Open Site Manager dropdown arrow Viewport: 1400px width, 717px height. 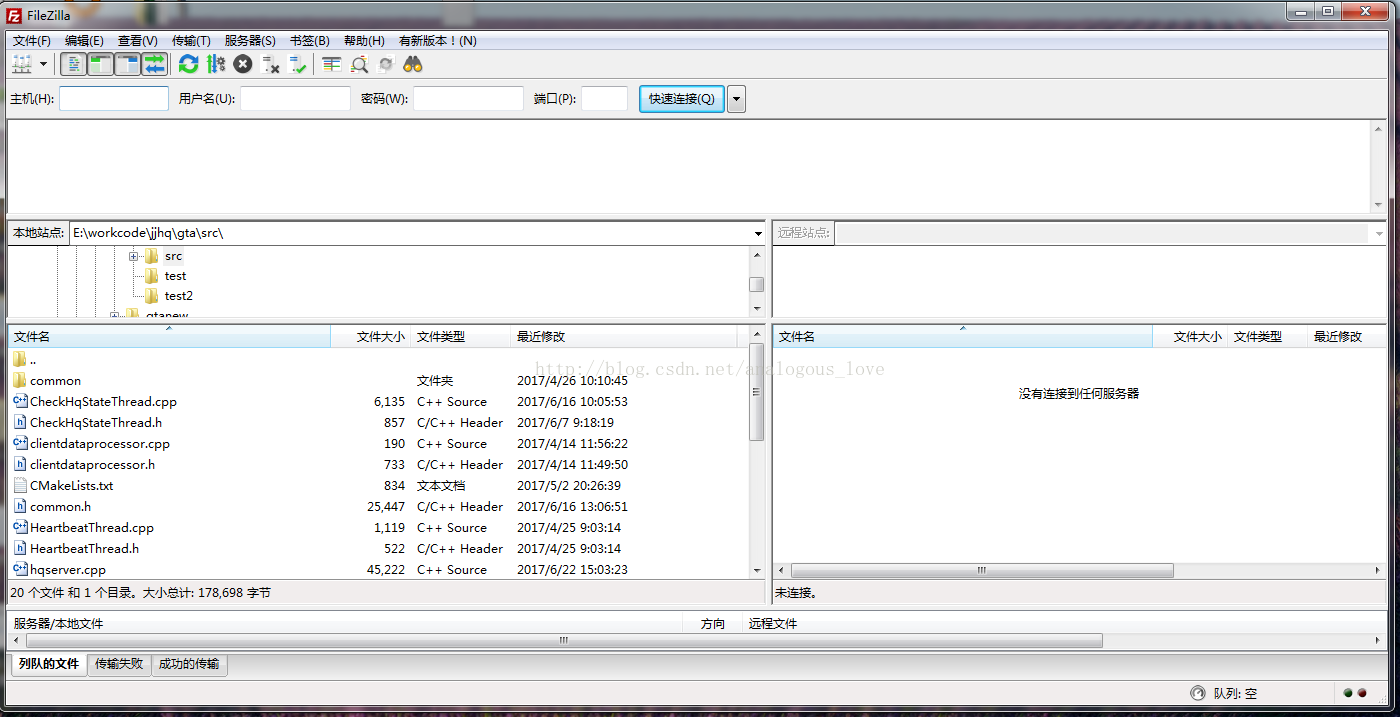pyautogui.click(x=43, y=64)
